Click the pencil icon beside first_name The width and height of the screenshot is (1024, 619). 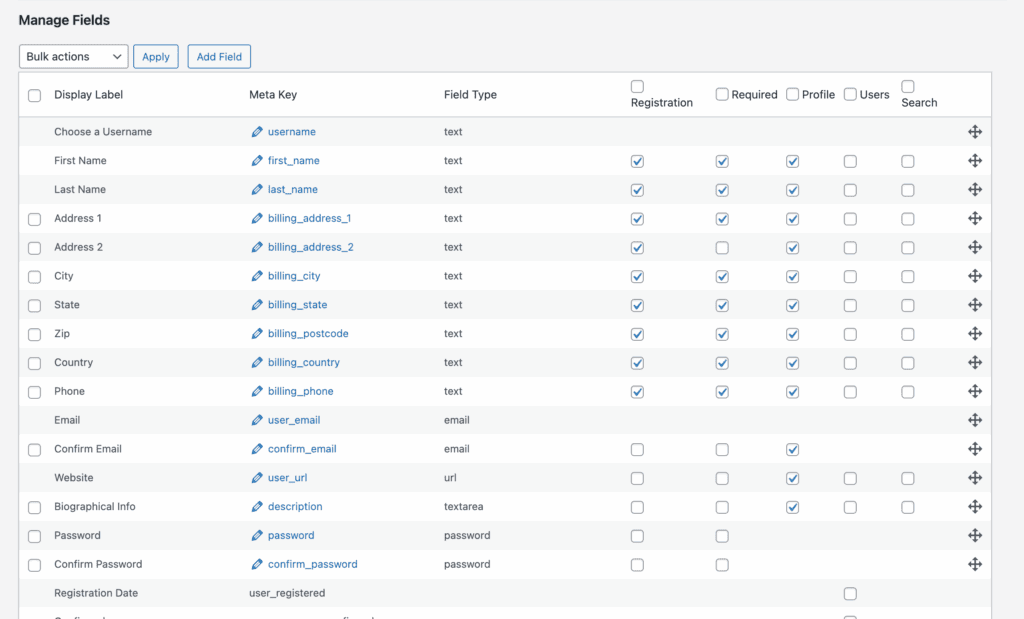pyautogui.click(x=257, y=161)
